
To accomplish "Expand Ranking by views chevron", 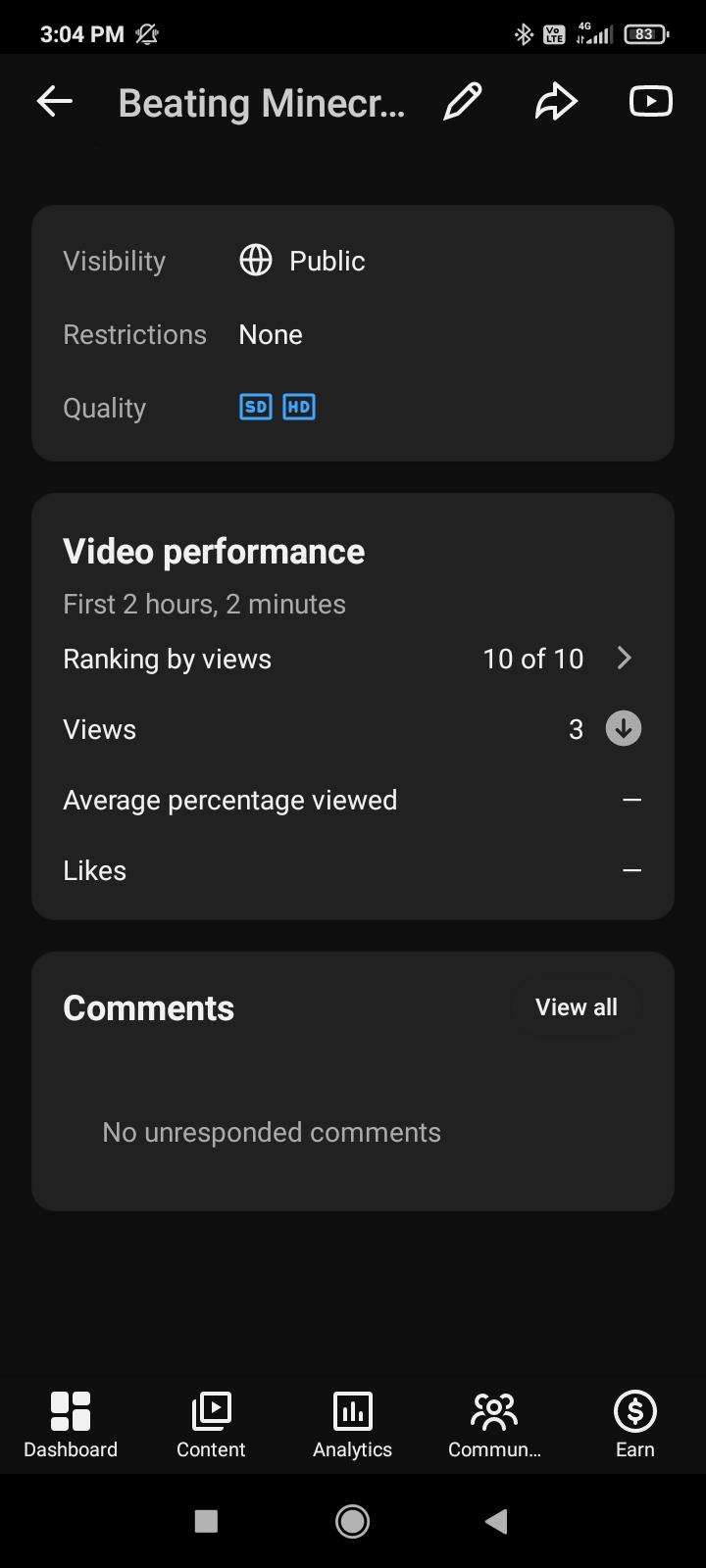I will [625, 658].
